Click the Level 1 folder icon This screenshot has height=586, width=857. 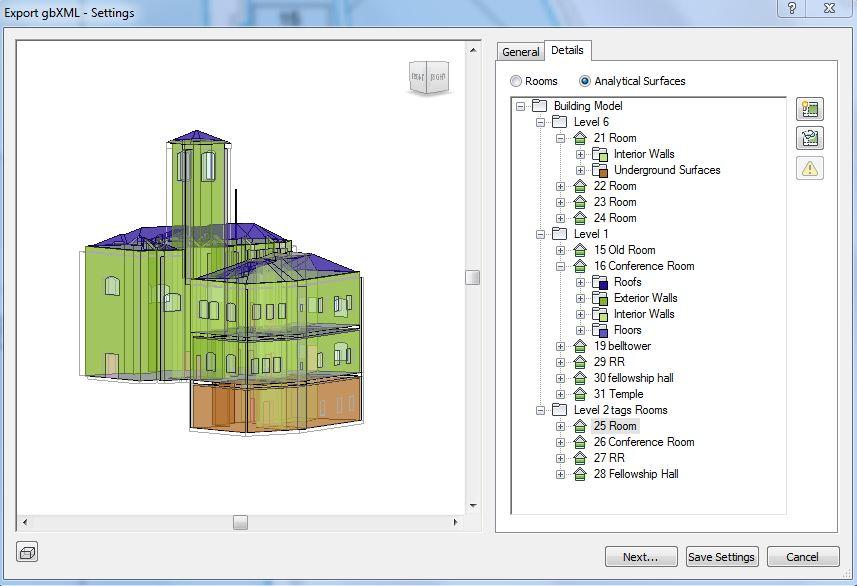click(559, 234)
